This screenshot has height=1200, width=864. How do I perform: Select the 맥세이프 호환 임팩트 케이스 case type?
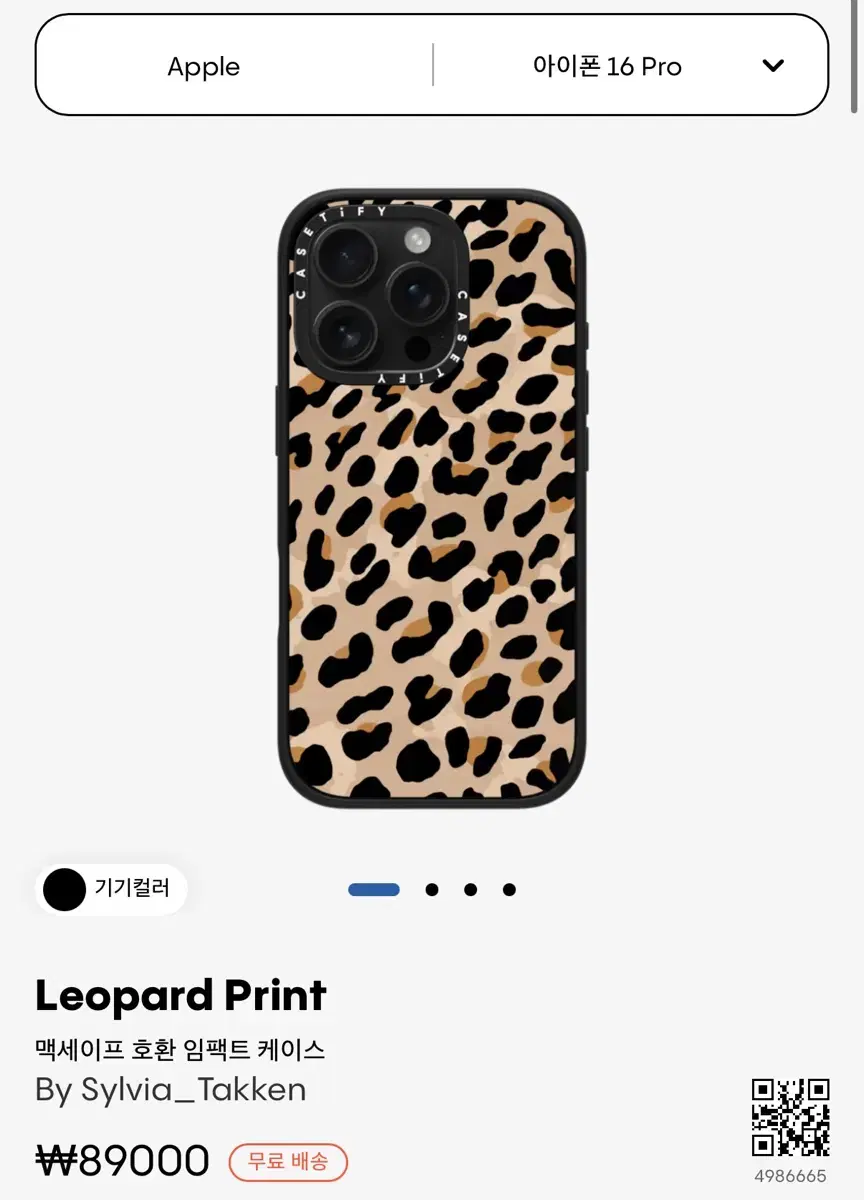coord(180,1050)
